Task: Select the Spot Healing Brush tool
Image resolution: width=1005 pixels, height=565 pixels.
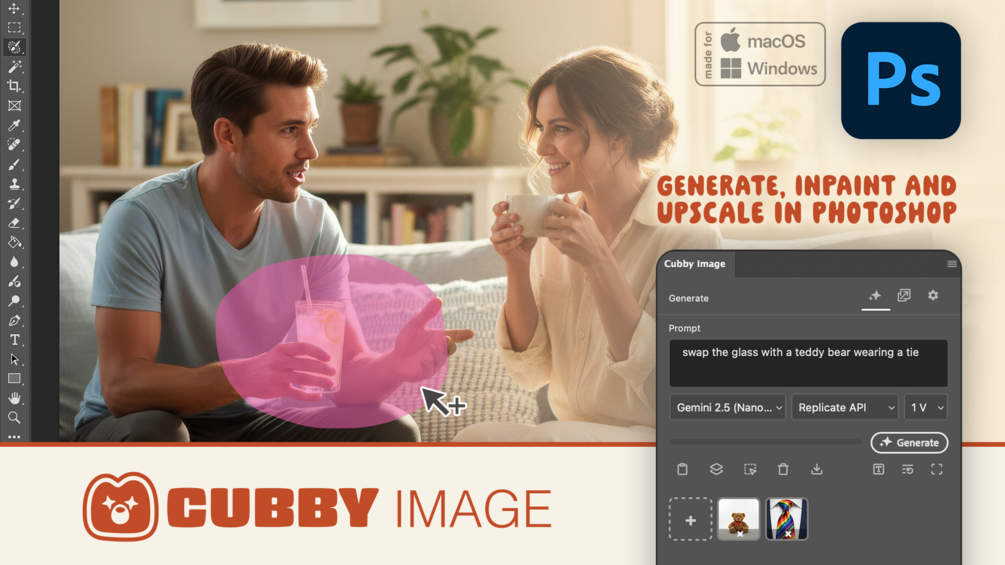Action: click(14, 145)
